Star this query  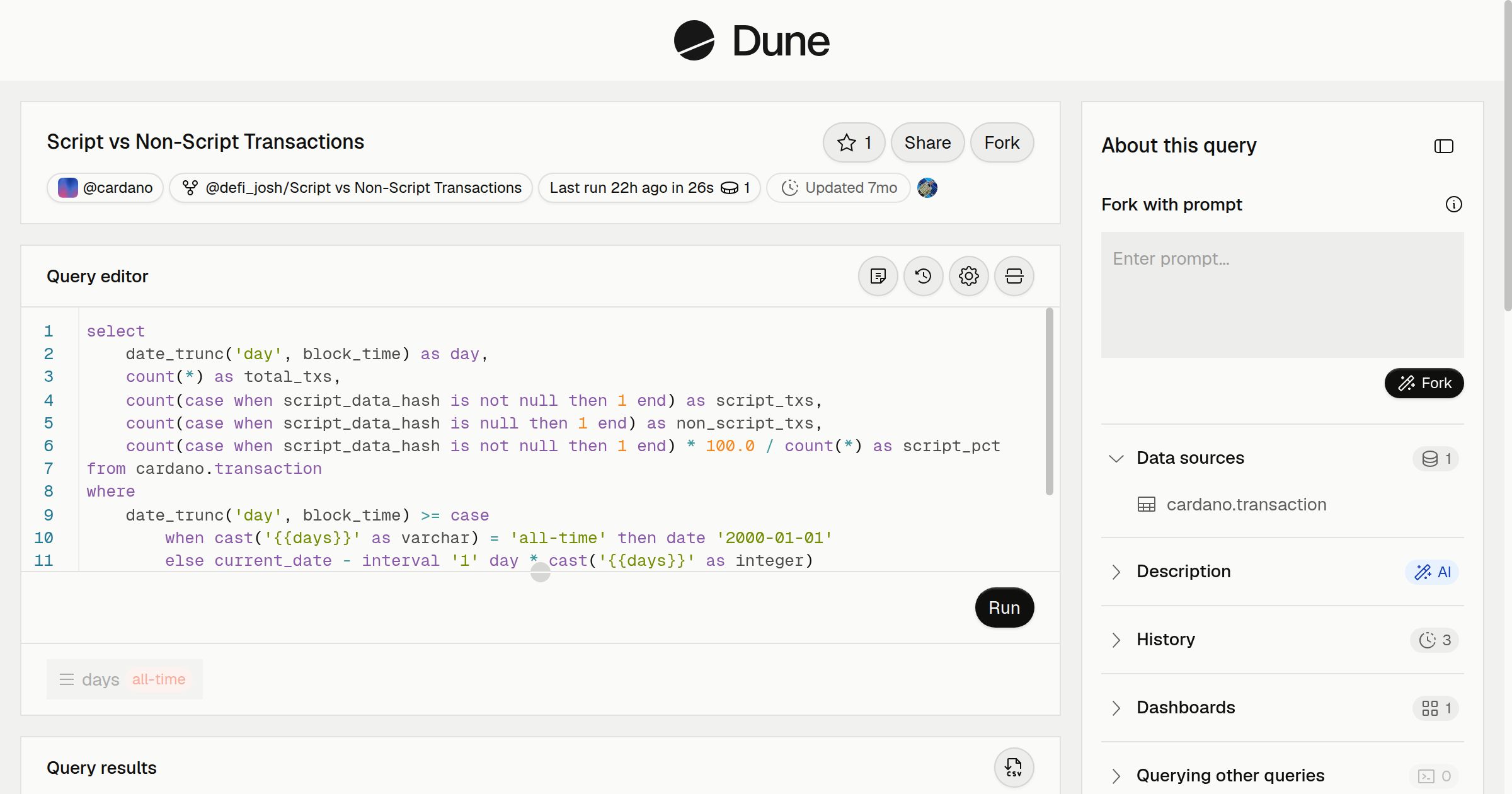[854, 142]
